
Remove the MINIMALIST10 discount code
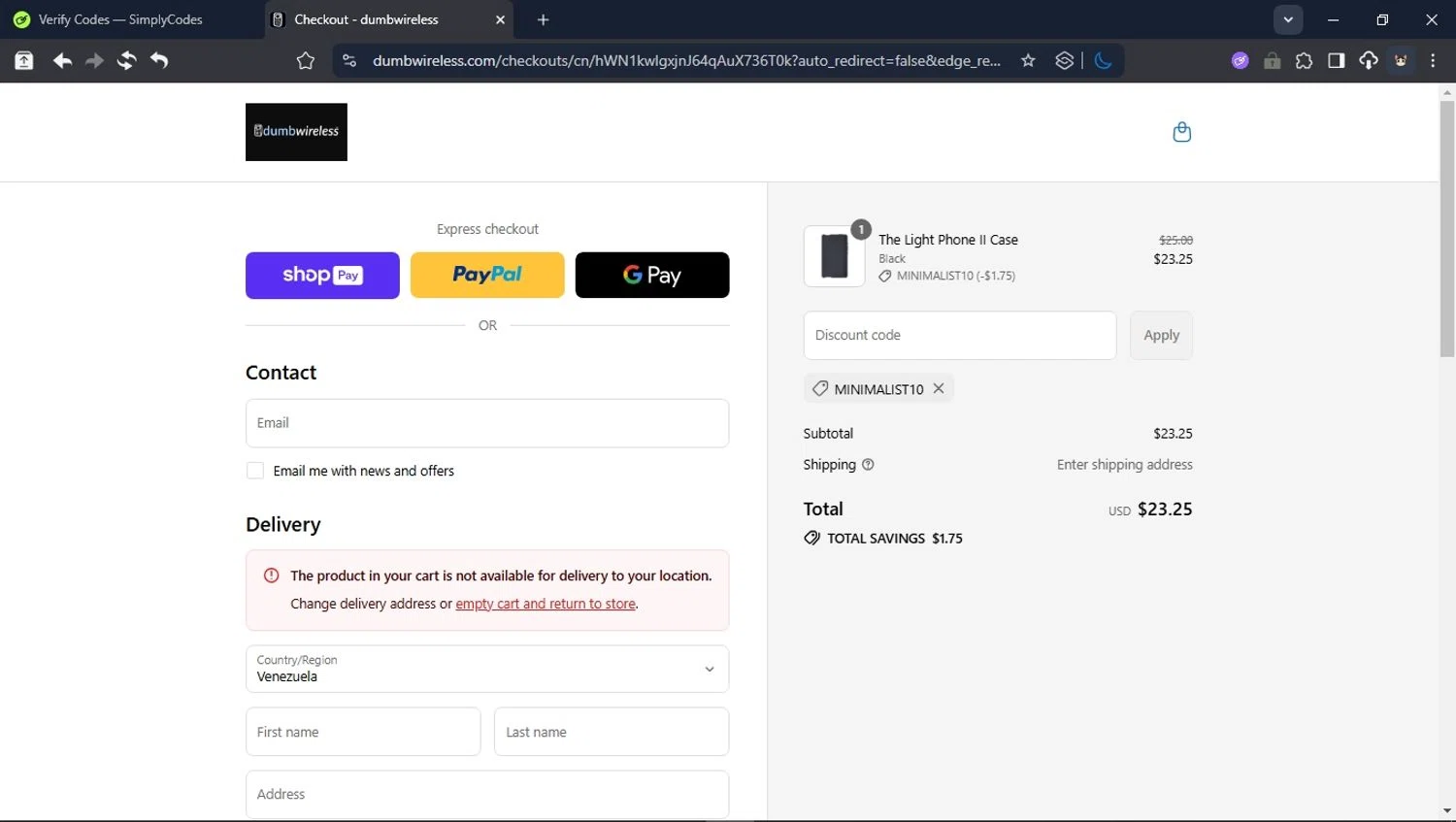(939, 388)
